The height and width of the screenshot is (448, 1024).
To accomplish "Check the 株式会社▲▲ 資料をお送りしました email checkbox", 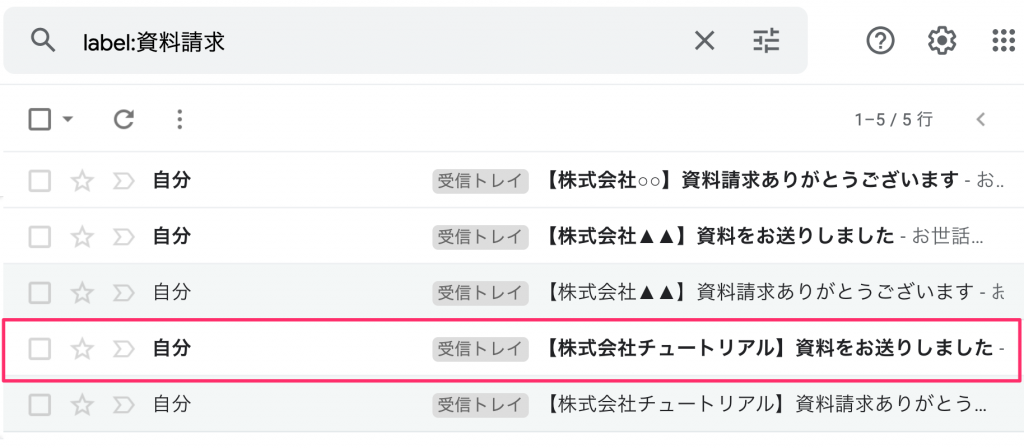I will [40, 236].
